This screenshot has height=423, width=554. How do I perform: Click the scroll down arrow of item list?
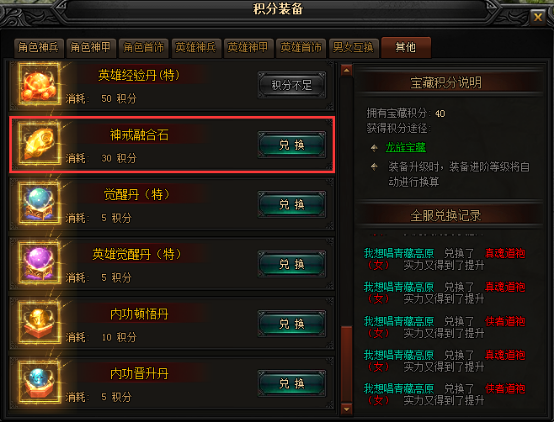coord(347,409)
